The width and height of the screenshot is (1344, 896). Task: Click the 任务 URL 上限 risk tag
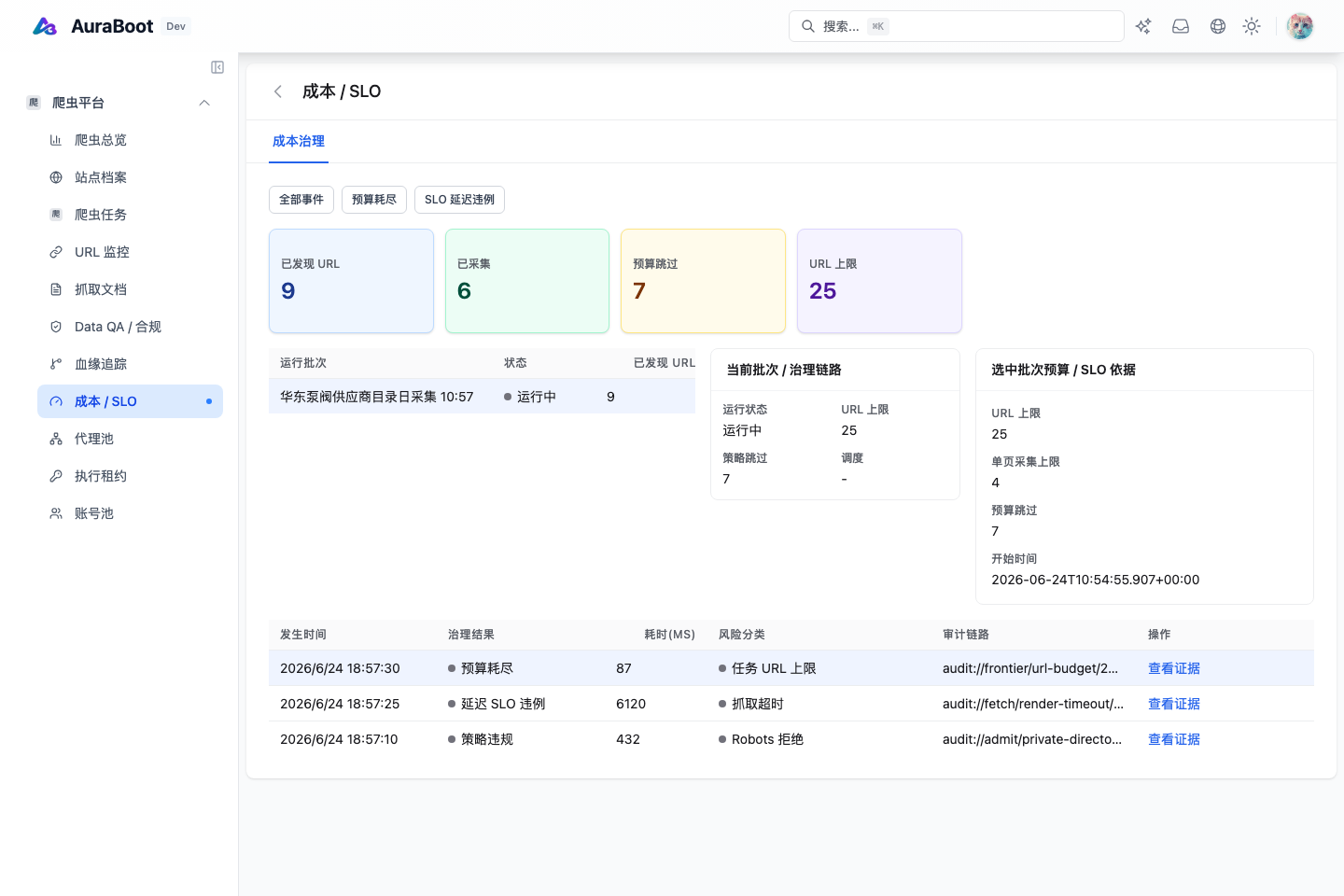(767, 668)
